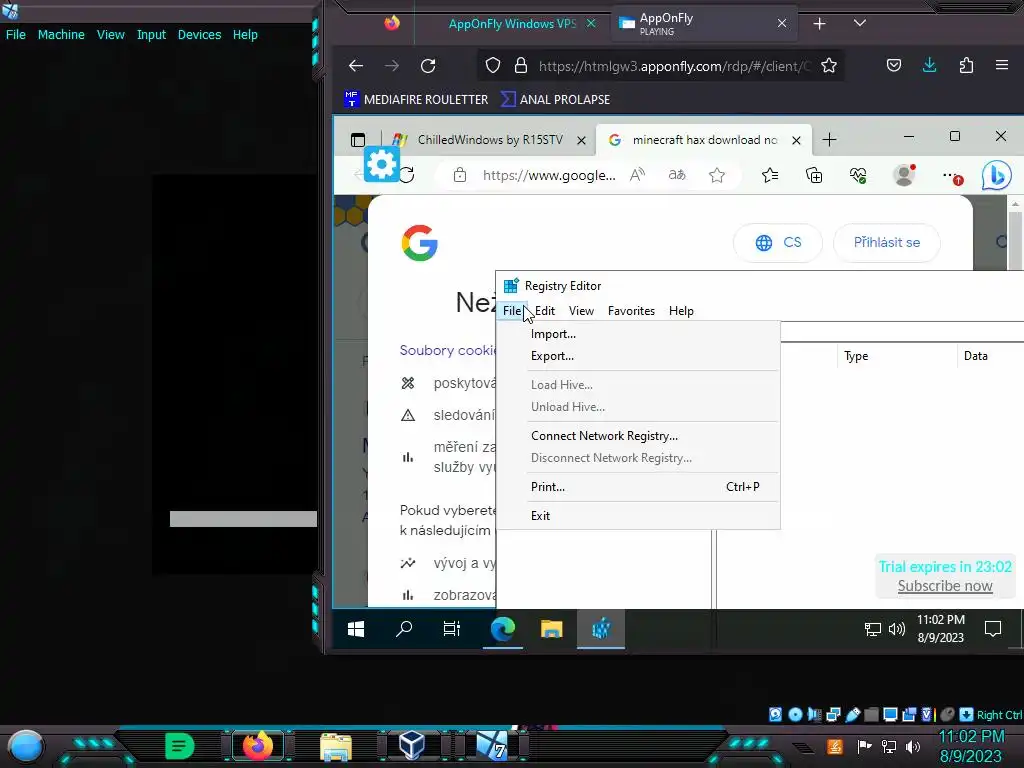Click remote taskbar volume icon
This screenshot has width=1024, height=768.
pos(897,629)
